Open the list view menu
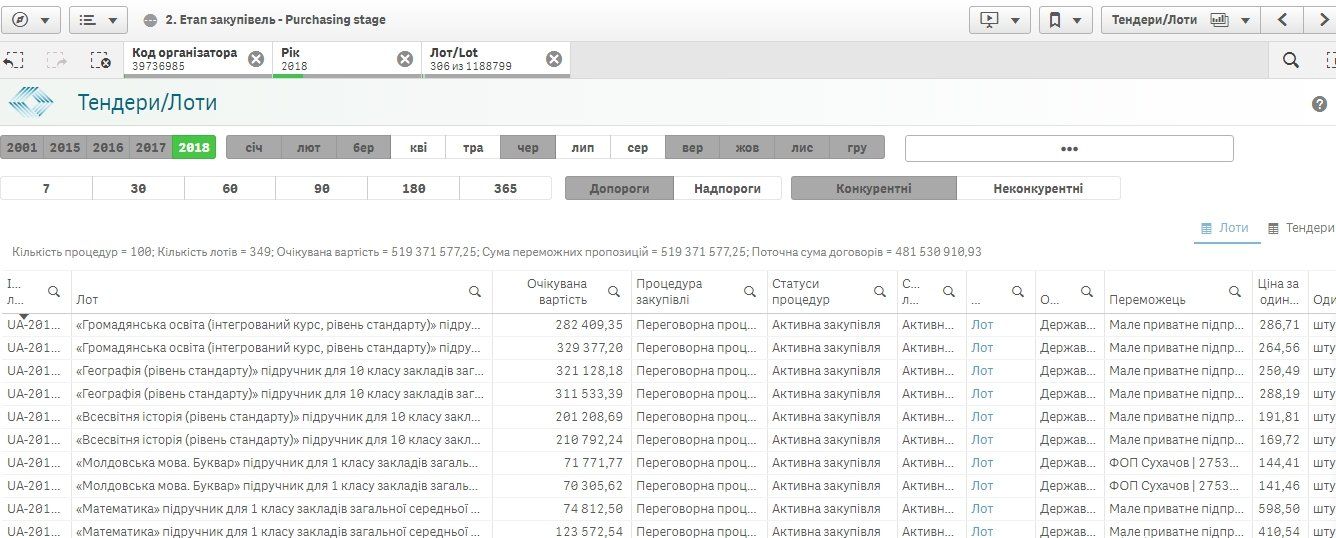The height and width of the screenshot is (538, 1336). click(x=98, y=19)
